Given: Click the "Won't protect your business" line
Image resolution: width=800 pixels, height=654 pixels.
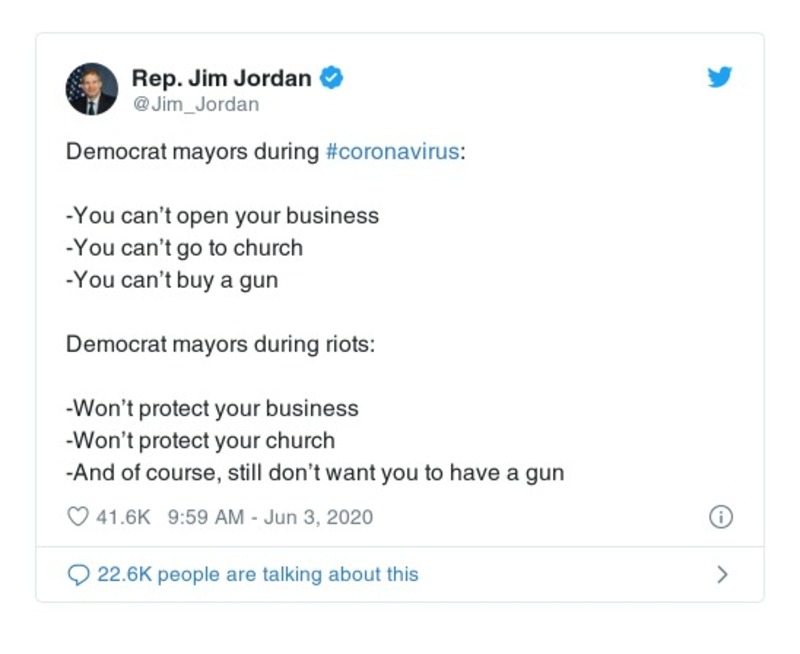Looking at the screenshot, I should click(x=212, y=408).
